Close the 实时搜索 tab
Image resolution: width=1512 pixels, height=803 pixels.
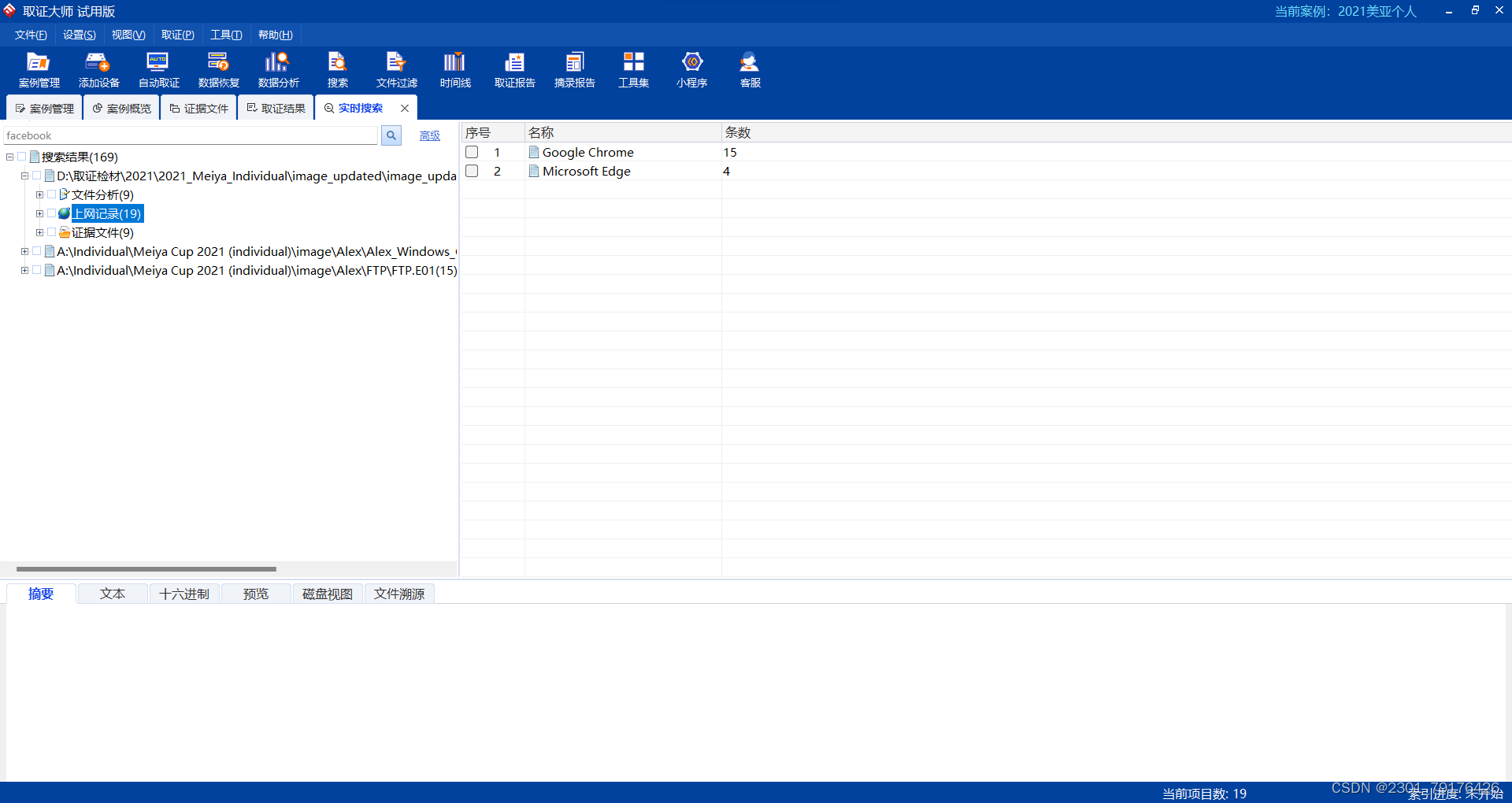tap(405, 108)
